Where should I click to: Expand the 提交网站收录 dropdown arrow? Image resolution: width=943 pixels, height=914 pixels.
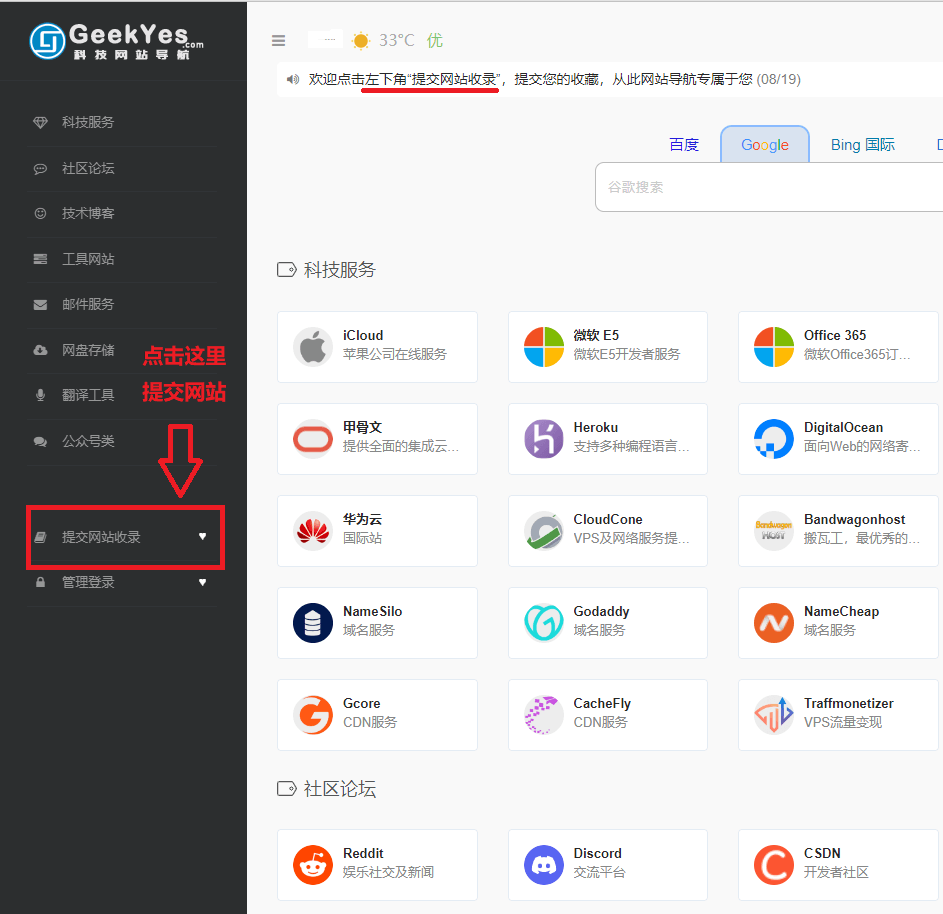(203, 536)
